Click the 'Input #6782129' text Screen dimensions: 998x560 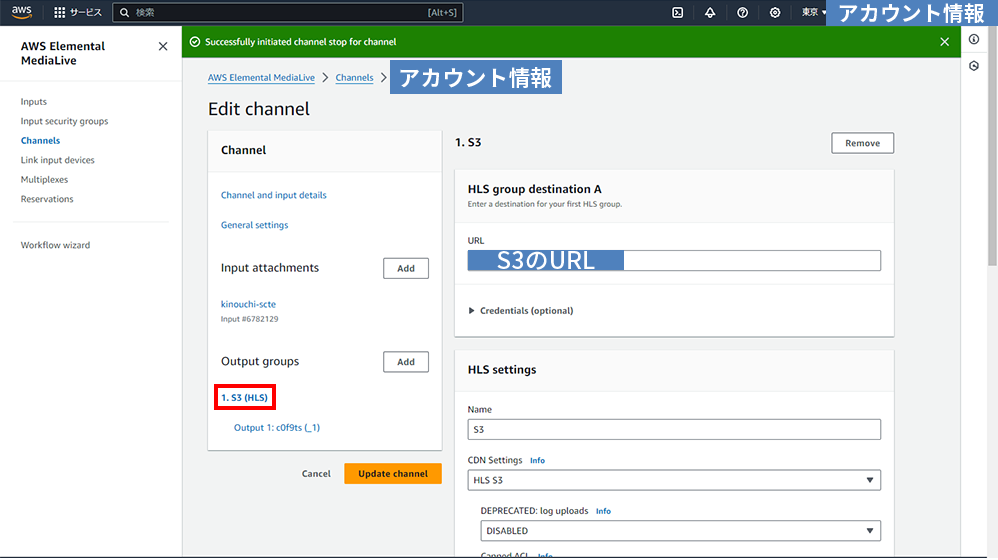pyautogui.click(x=250, y=319)
